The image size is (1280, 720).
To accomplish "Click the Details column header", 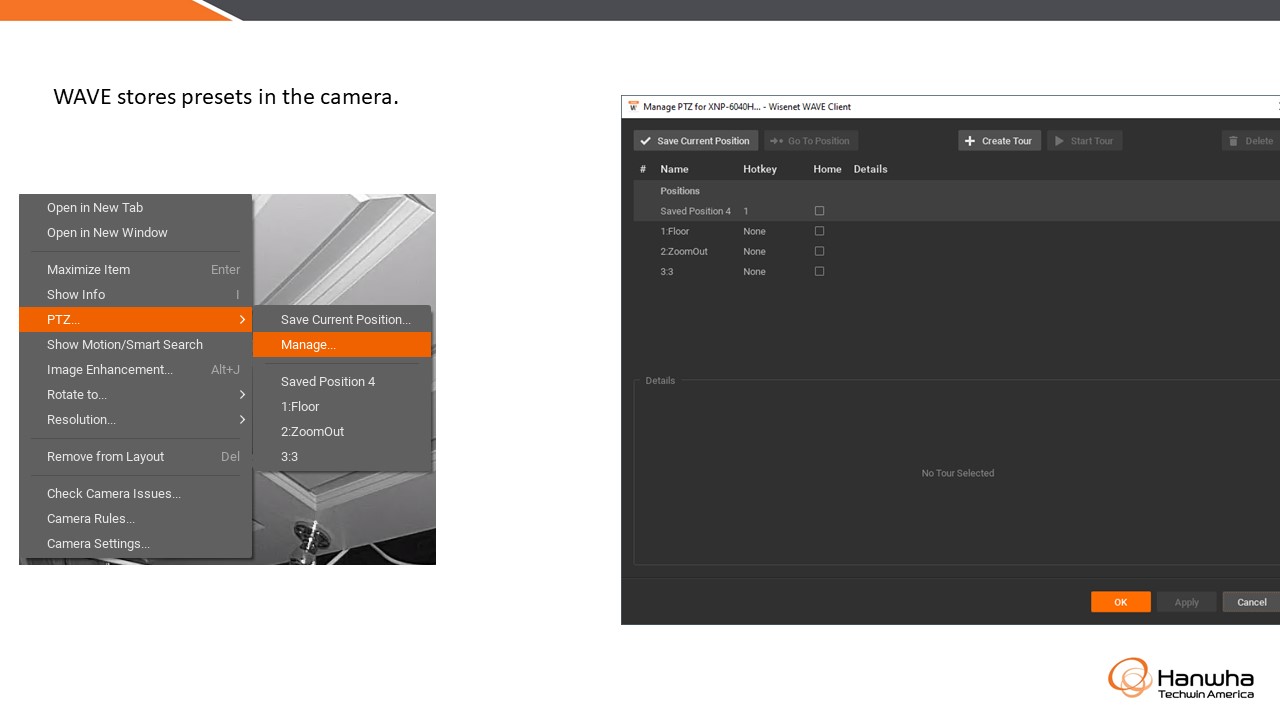I will pos(870,169).
